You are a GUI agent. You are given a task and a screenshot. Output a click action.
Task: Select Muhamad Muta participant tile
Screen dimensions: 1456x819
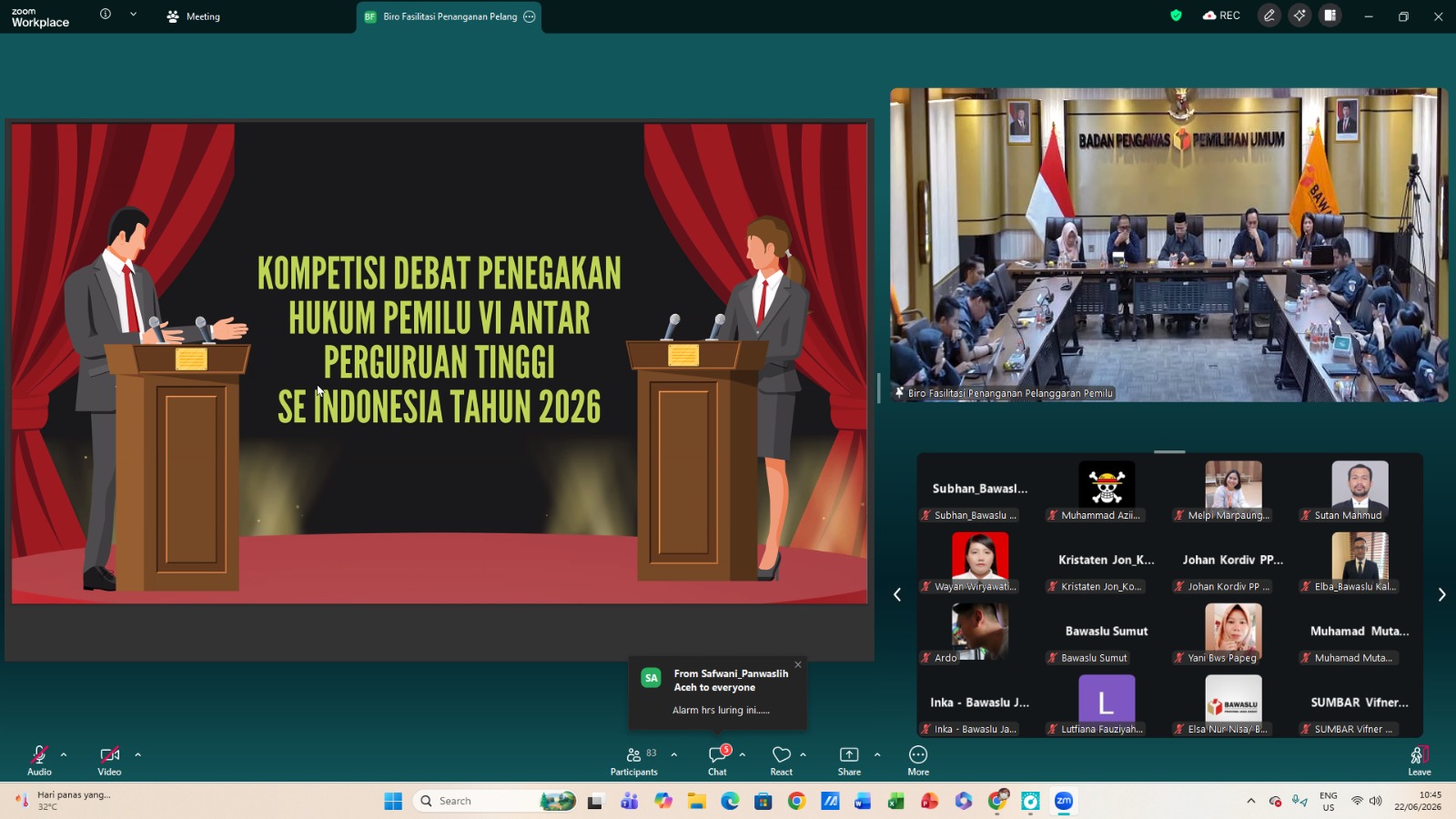(1360, 633)
